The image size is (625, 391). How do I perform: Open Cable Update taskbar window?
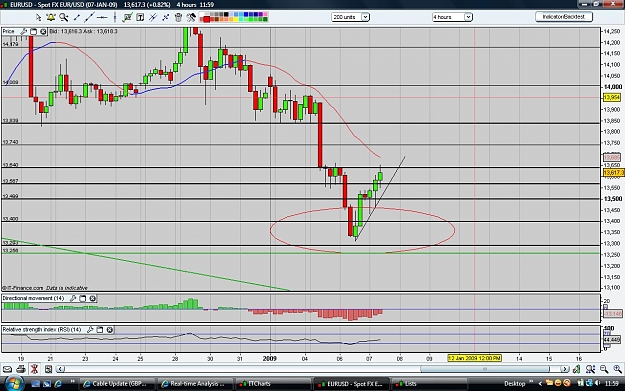click(x=116, y=384)
